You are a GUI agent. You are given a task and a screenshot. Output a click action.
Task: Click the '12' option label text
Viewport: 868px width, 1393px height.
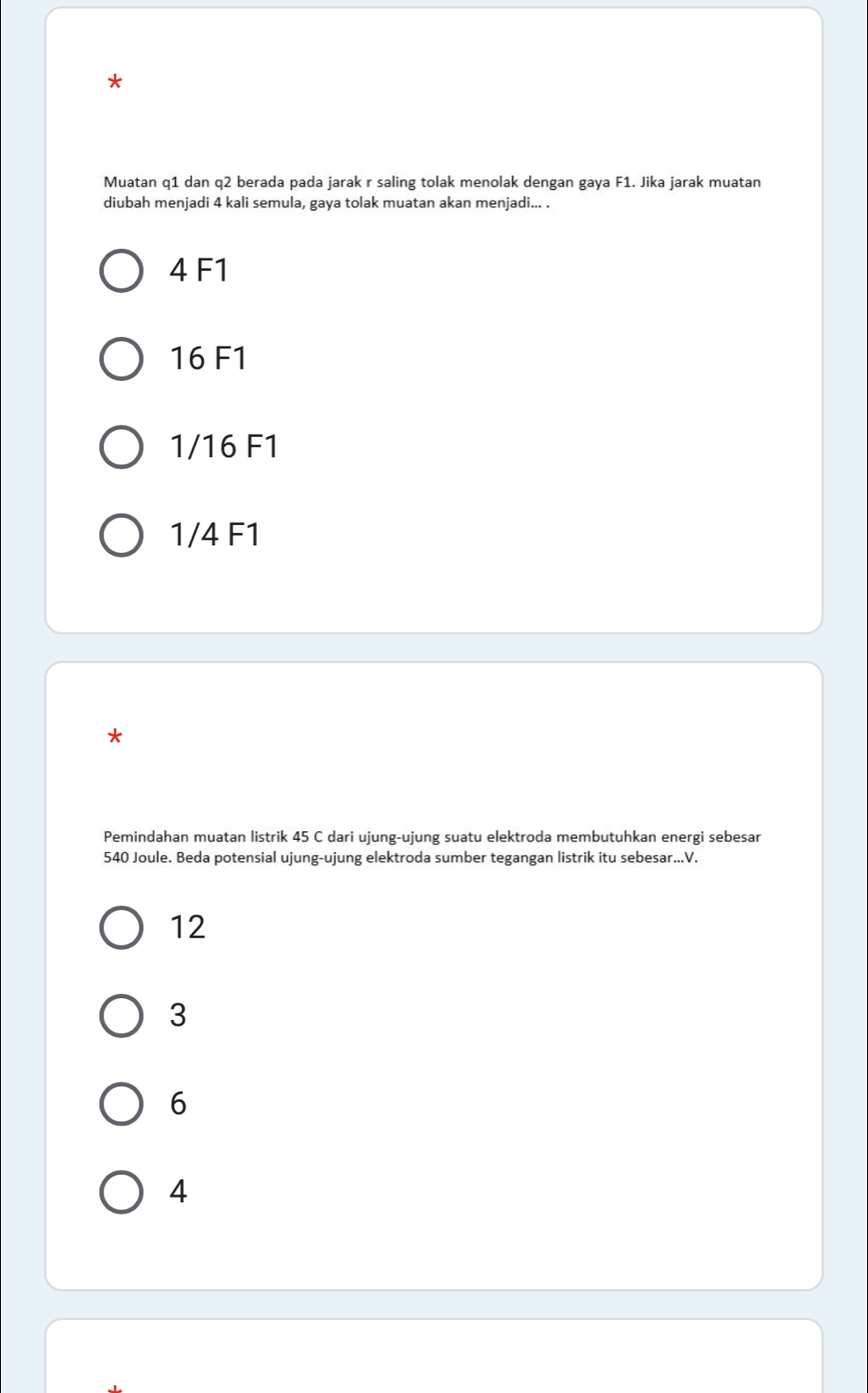click(x=187, y=927)
